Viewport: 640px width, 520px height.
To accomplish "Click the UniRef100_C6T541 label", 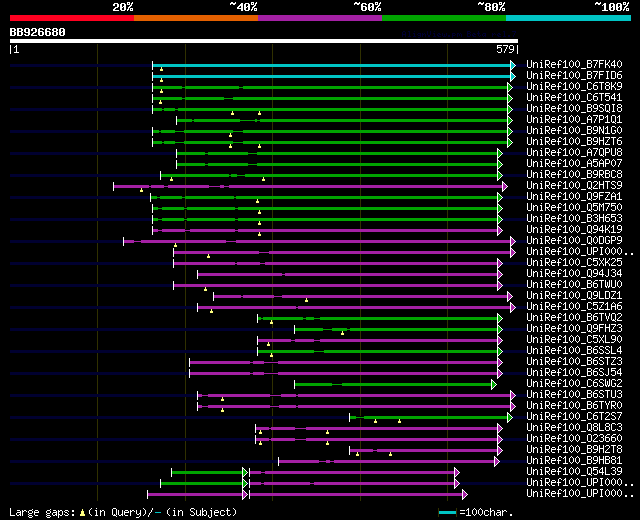I will click(574, 97).
